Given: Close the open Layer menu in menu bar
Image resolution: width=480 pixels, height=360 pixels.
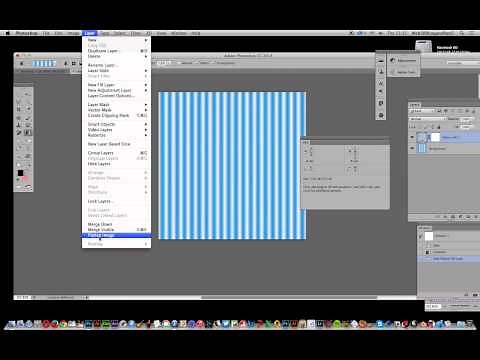Looking at the screenshot, I should click(89, 33).
